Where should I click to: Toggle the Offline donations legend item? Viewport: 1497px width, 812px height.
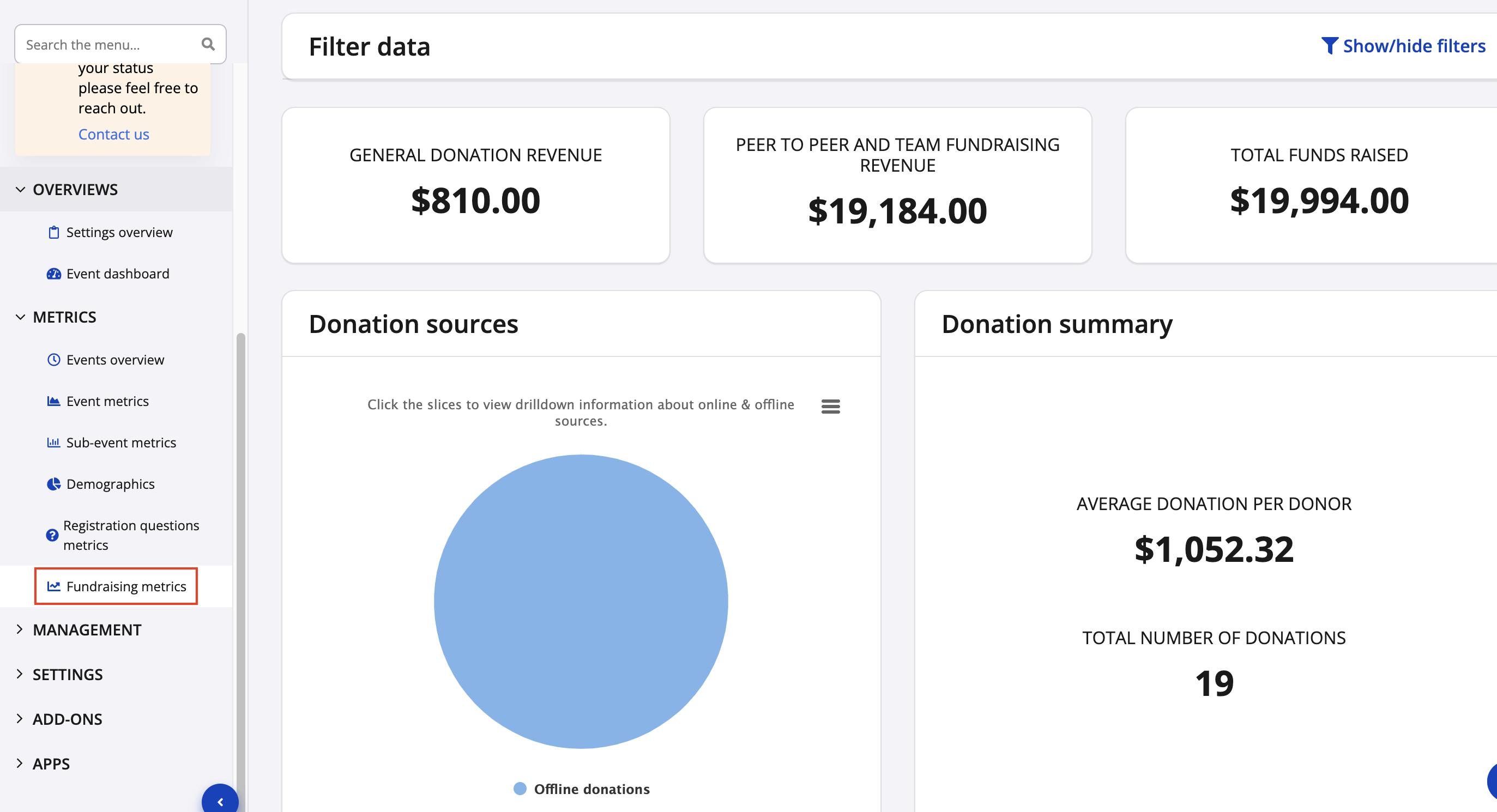coord(582,788)
